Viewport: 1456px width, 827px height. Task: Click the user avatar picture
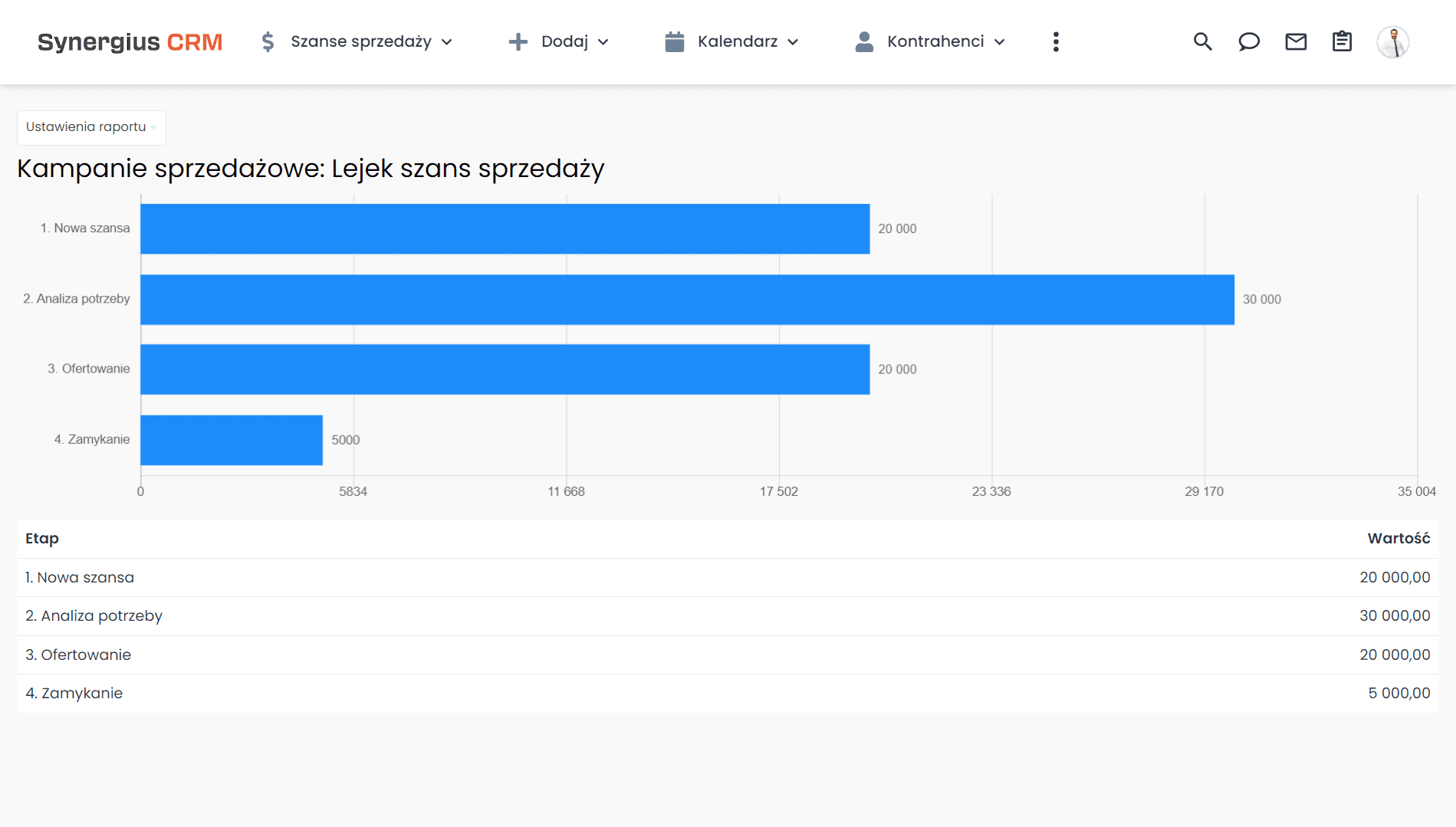[1393, 42]
